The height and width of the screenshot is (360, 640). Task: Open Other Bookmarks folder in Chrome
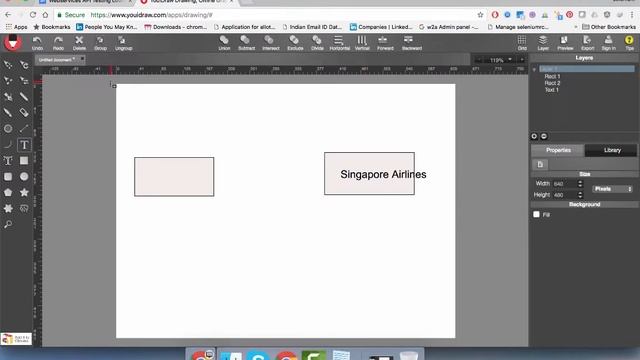[609, 27]
